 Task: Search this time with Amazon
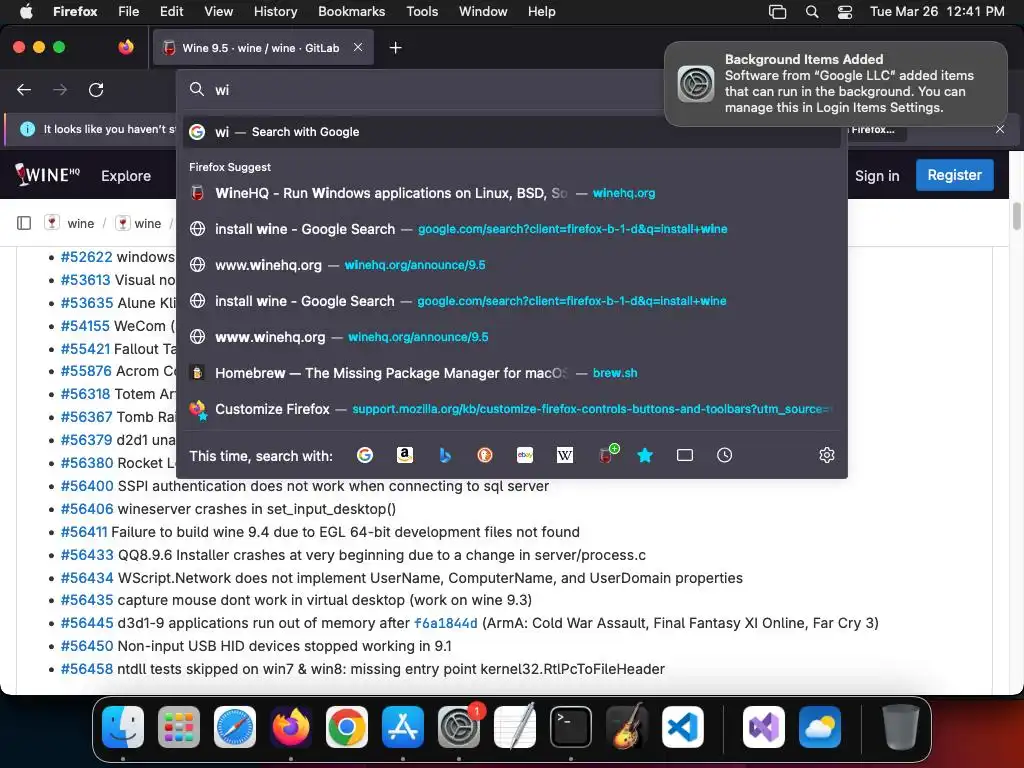[x=405, y=455]
